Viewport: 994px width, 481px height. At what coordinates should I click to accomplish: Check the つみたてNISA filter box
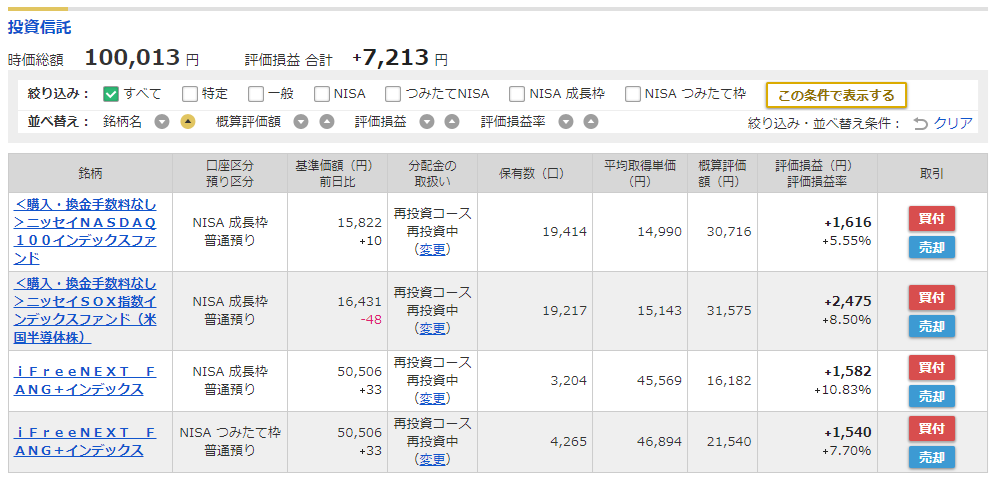(x=393, y=94)
